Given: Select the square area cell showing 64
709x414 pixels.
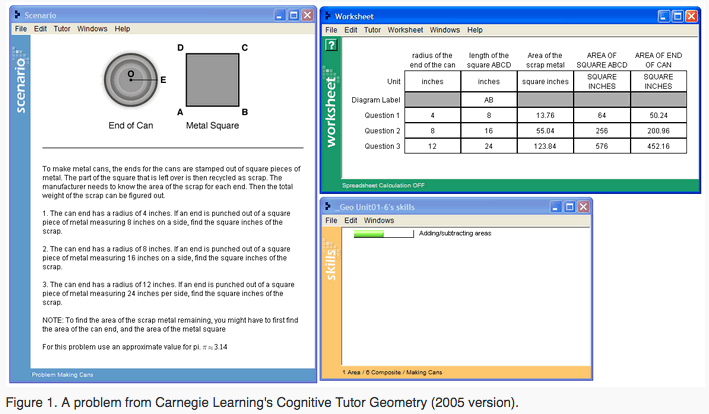Looking at the screenshot, I should pyautogui.click(x=602, y=115).
